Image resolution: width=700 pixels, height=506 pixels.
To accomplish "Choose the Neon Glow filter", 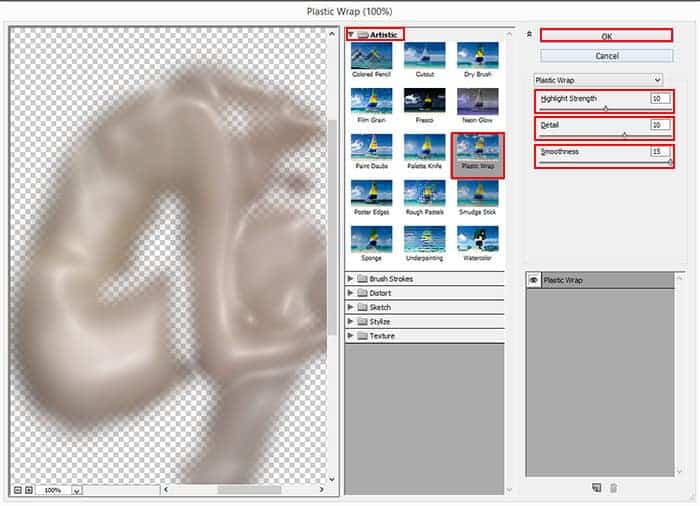I will click(477, 104).
